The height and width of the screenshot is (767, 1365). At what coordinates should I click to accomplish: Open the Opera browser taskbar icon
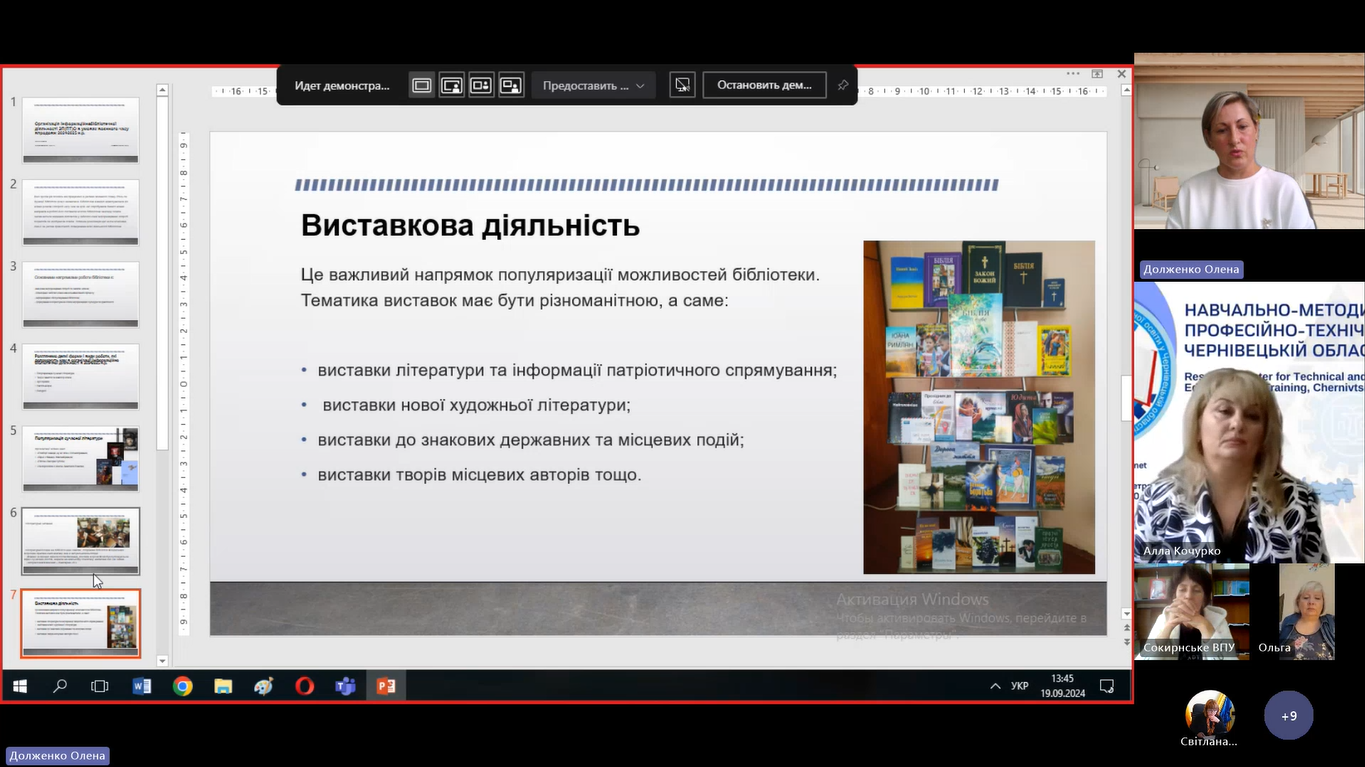click(x=304, y=686)
